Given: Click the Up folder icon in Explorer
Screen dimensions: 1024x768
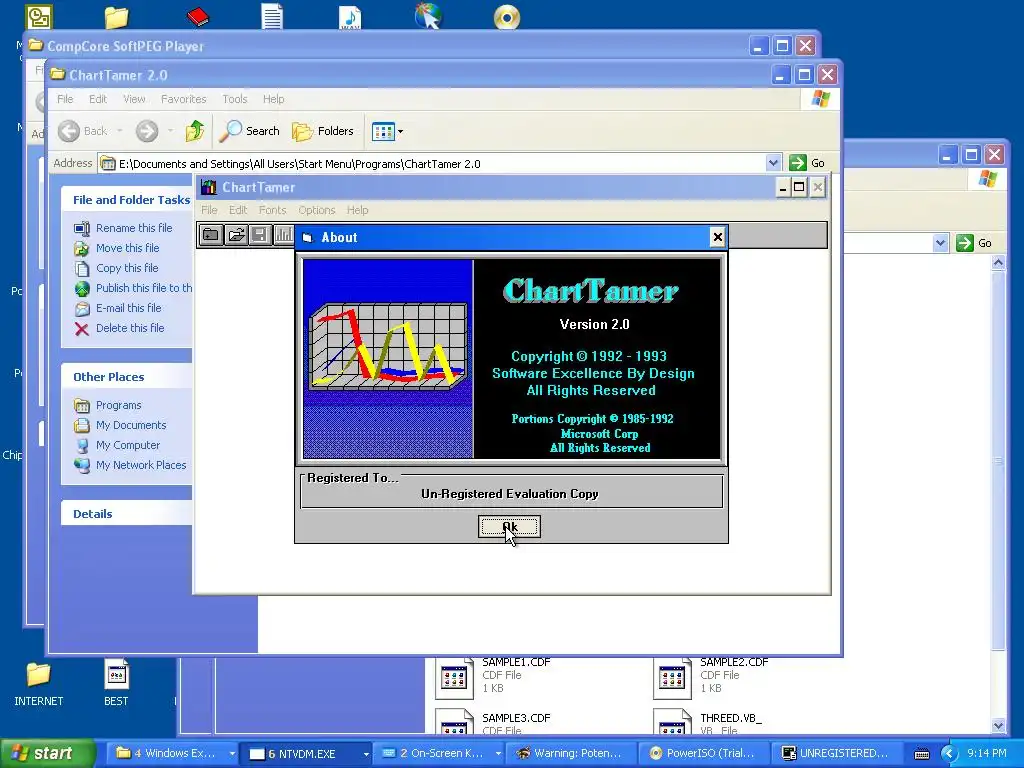Looking at the screenshot, I should pyautogui.click(x=195, y=131).
